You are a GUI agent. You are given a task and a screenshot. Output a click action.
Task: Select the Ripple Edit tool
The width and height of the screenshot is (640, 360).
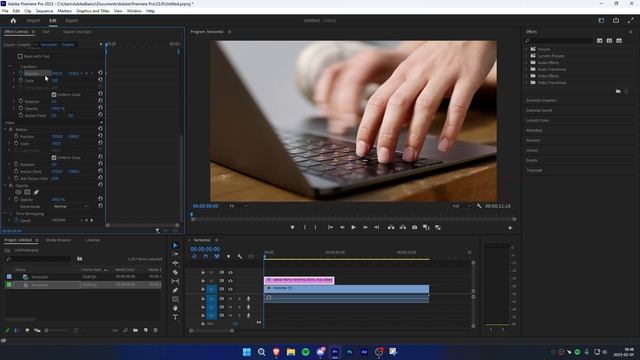pos(175,263)
